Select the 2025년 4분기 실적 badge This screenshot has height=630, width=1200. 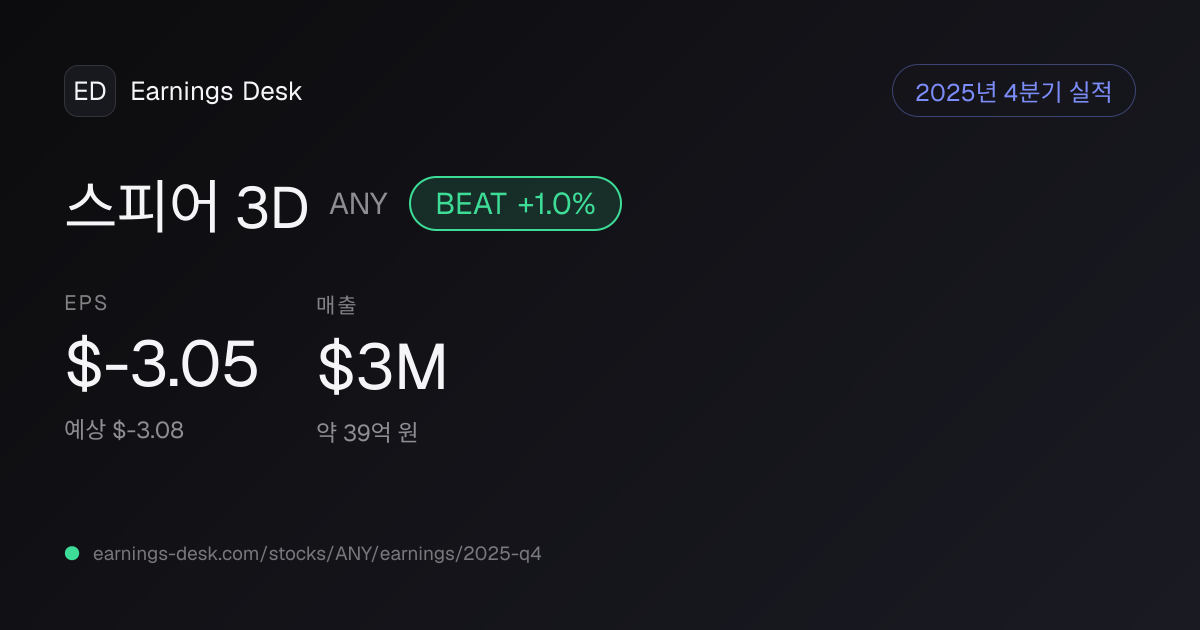[1013, 91]
